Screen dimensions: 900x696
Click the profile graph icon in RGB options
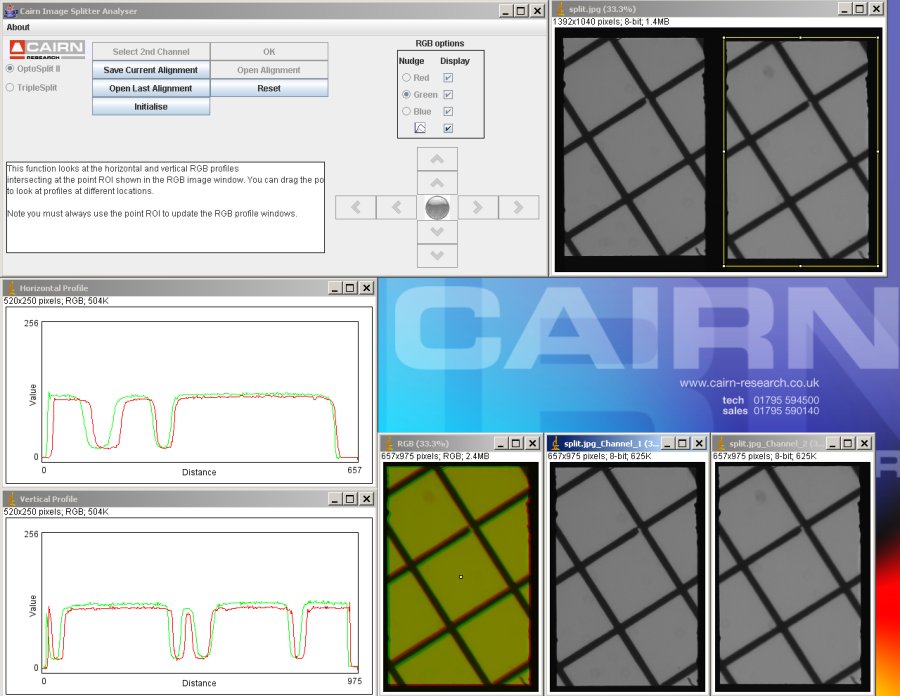420,128
